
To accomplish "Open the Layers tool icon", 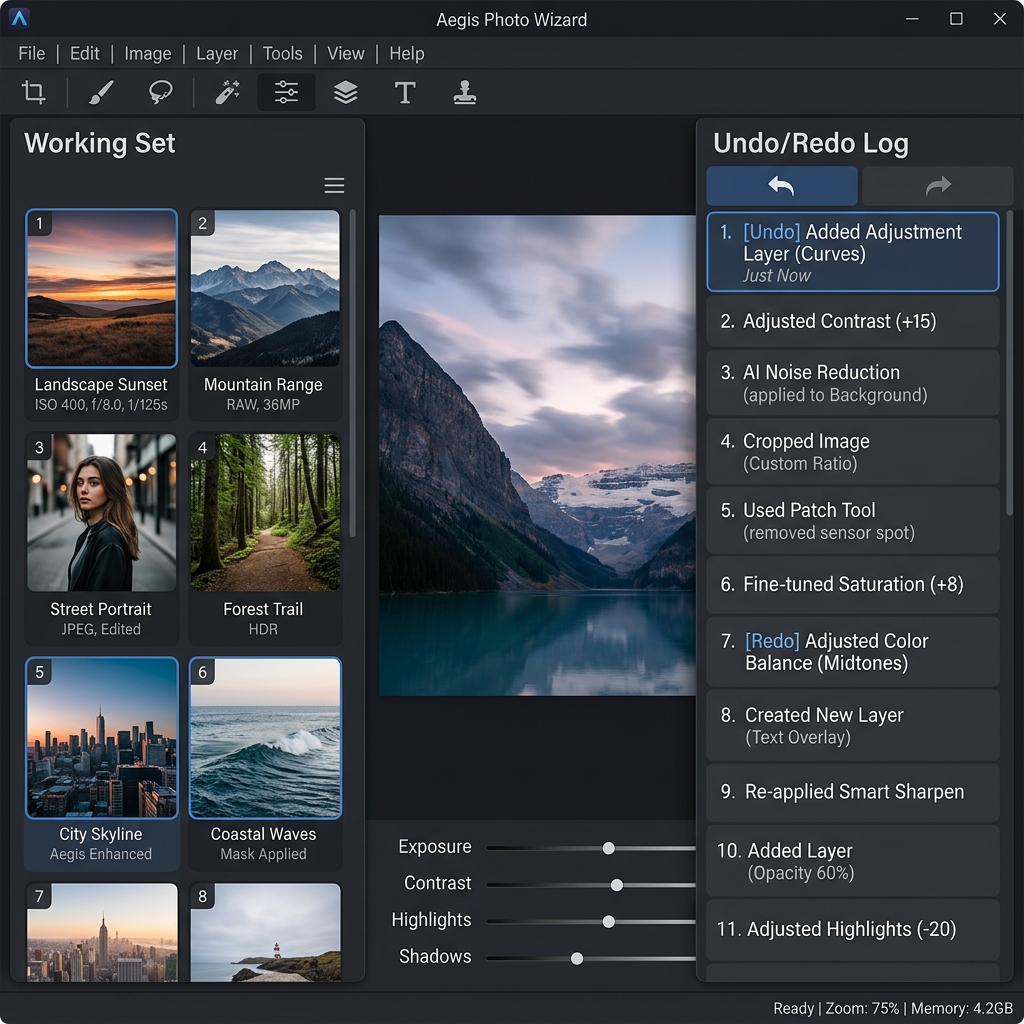I will pyautogui.click(x=346, y=93).
